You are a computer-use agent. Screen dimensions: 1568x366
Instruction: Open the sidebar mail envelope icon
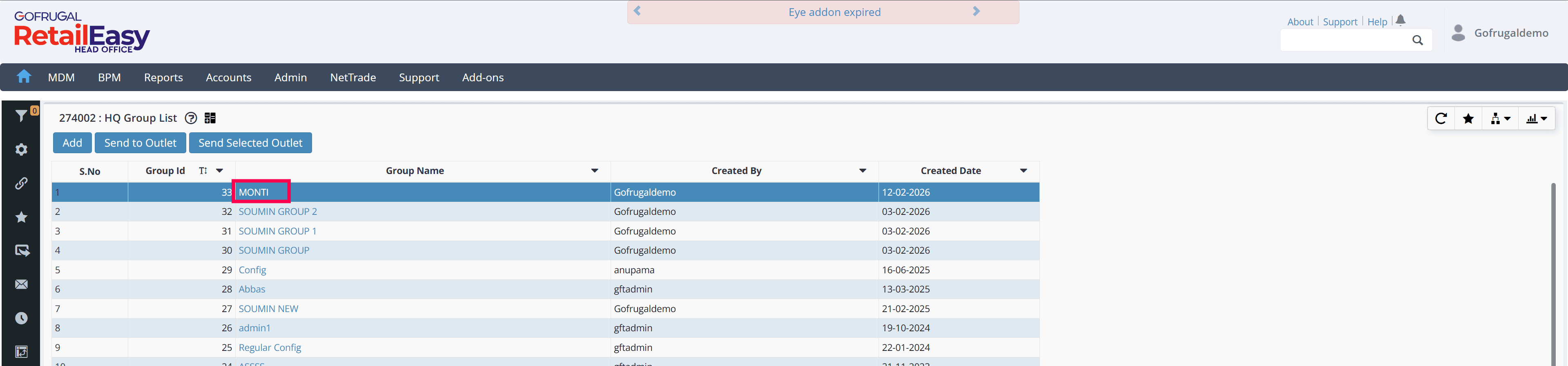tap(21, 284)
